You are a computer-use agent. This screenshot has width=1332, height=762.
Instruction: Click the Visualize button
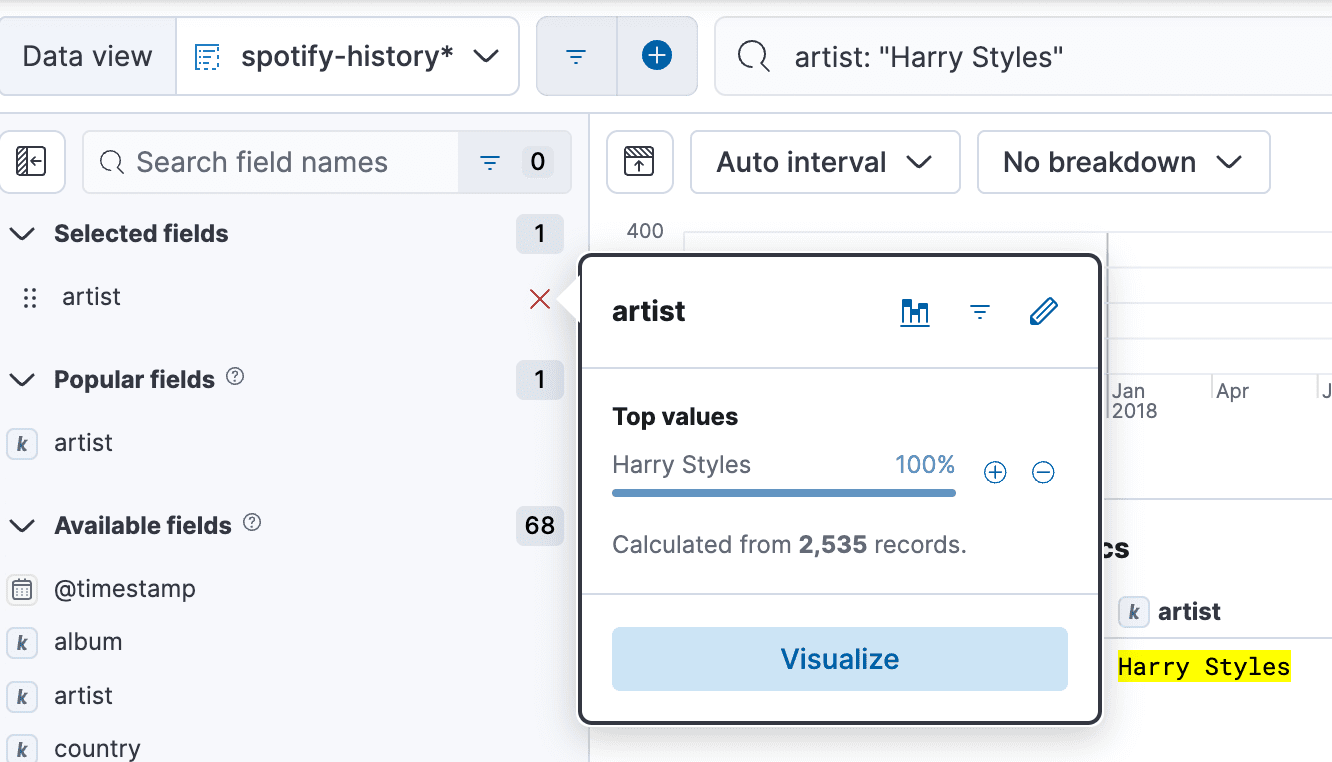pyautogui.click(x=839, y=659)
